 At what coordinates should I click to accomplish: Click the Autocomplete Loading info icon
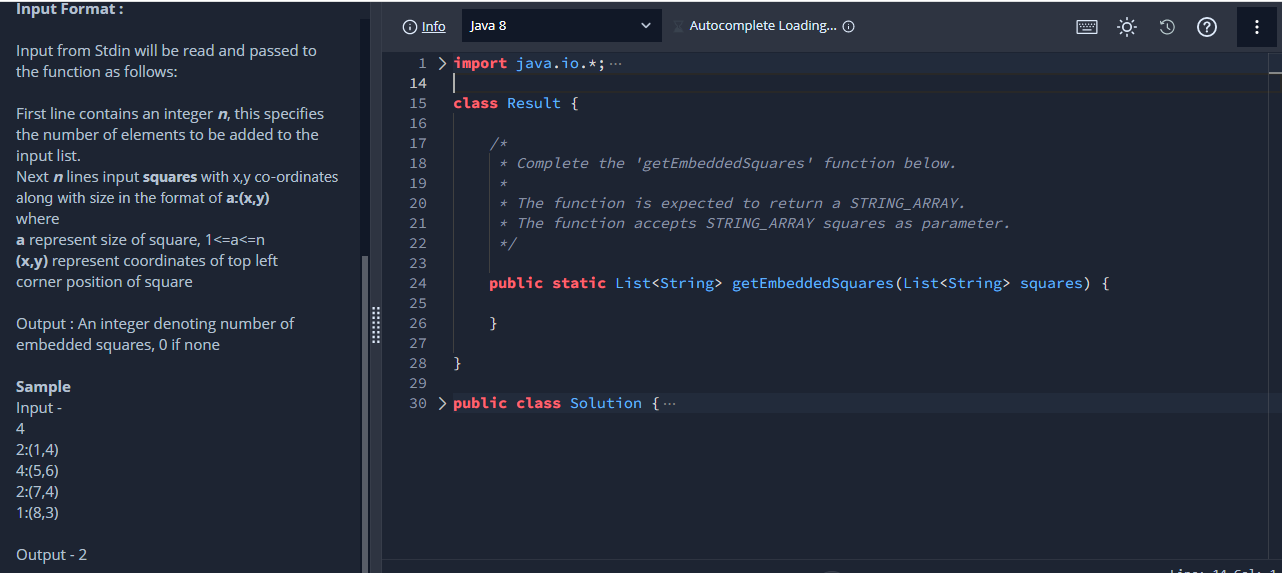click(848, 27)
